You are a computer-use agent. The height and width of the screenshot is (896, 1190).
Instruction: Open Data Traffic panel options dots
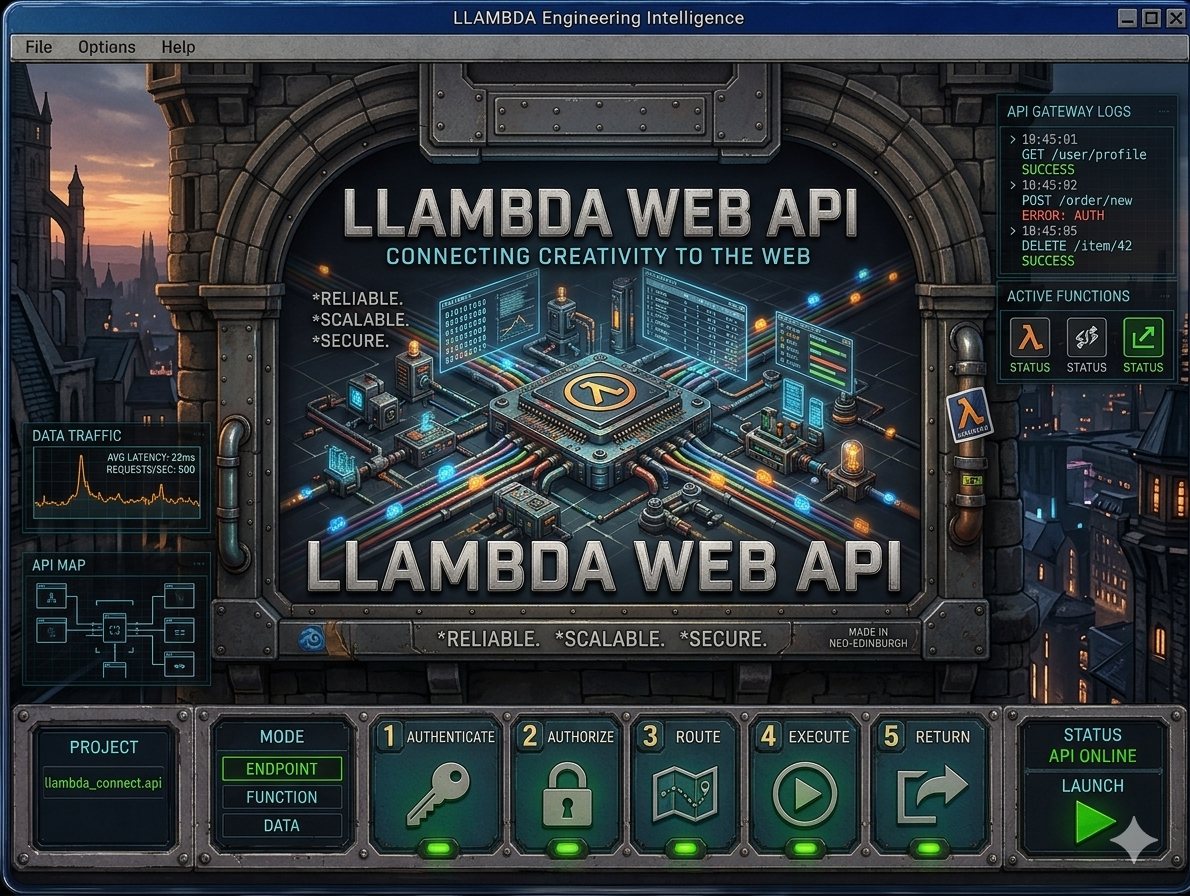pos(200,435)
